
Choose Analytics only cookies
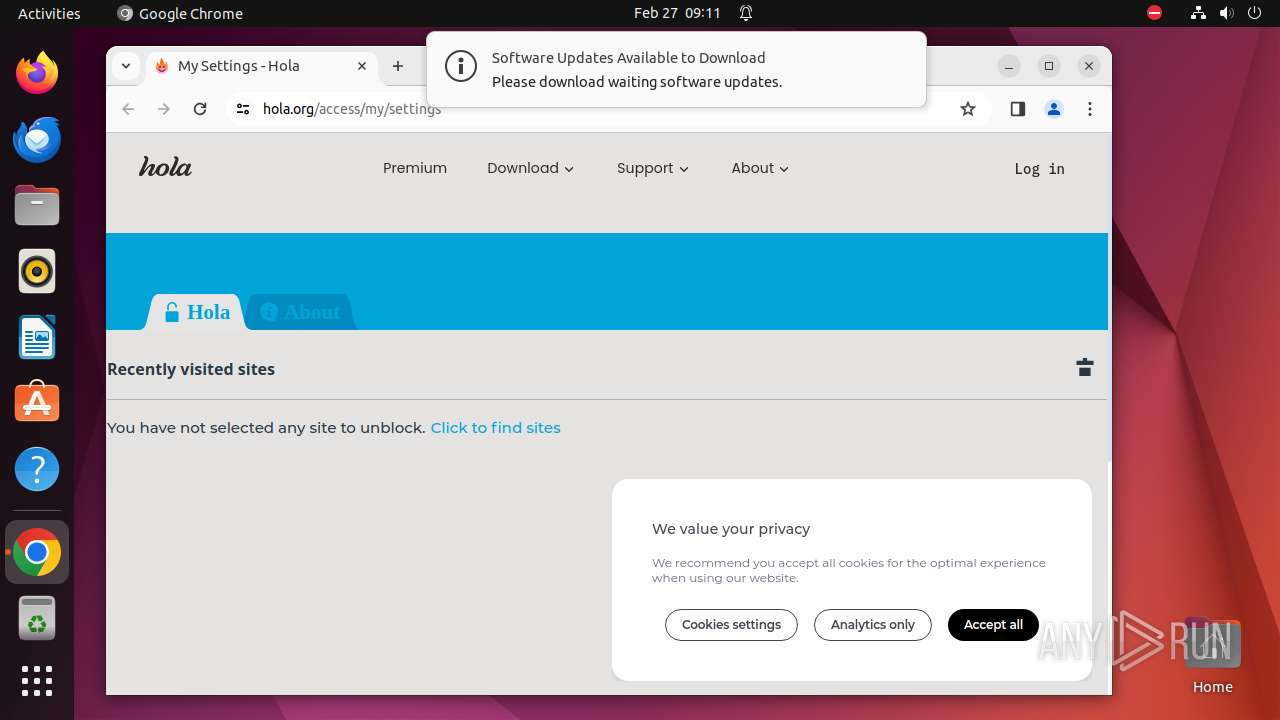point(872,625)
